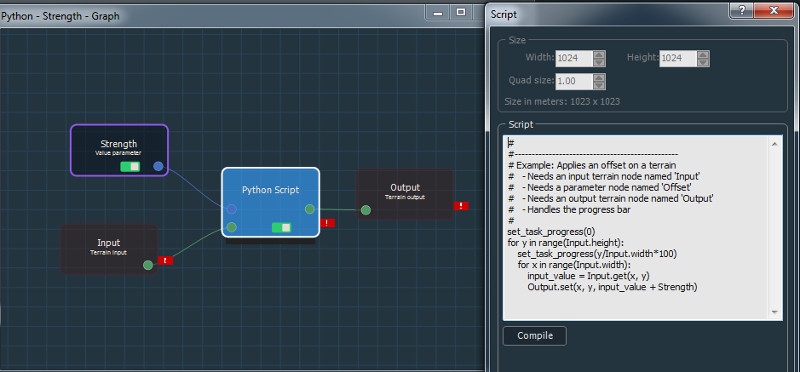
Task: Click the comment 'Needs an input terrain node named Input'
Action: (613, 176)
